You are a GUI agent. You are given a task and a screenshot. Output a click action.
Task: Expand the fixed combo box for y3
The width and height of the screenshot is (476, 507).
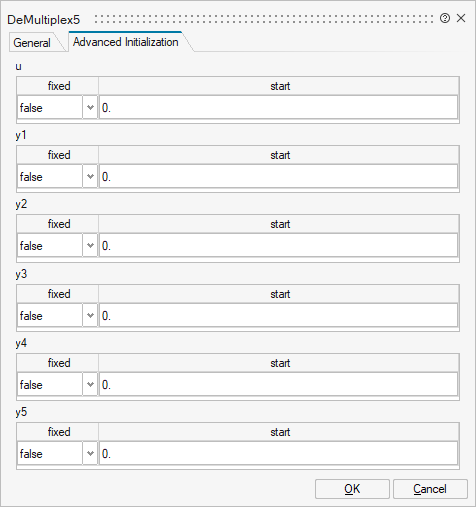click(57, 315)
